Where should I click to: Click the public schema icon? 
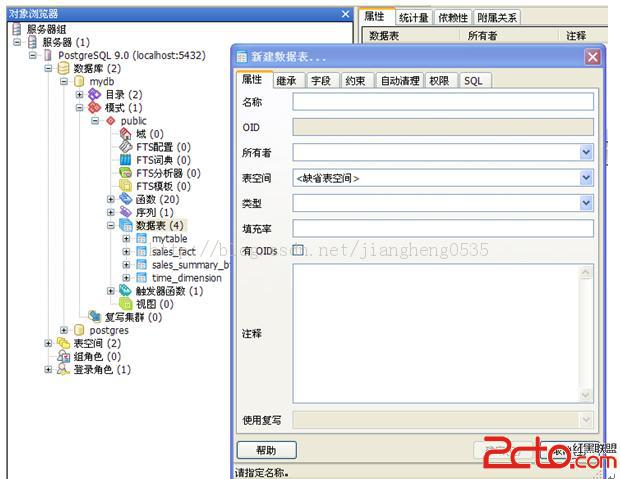point(110,120)
